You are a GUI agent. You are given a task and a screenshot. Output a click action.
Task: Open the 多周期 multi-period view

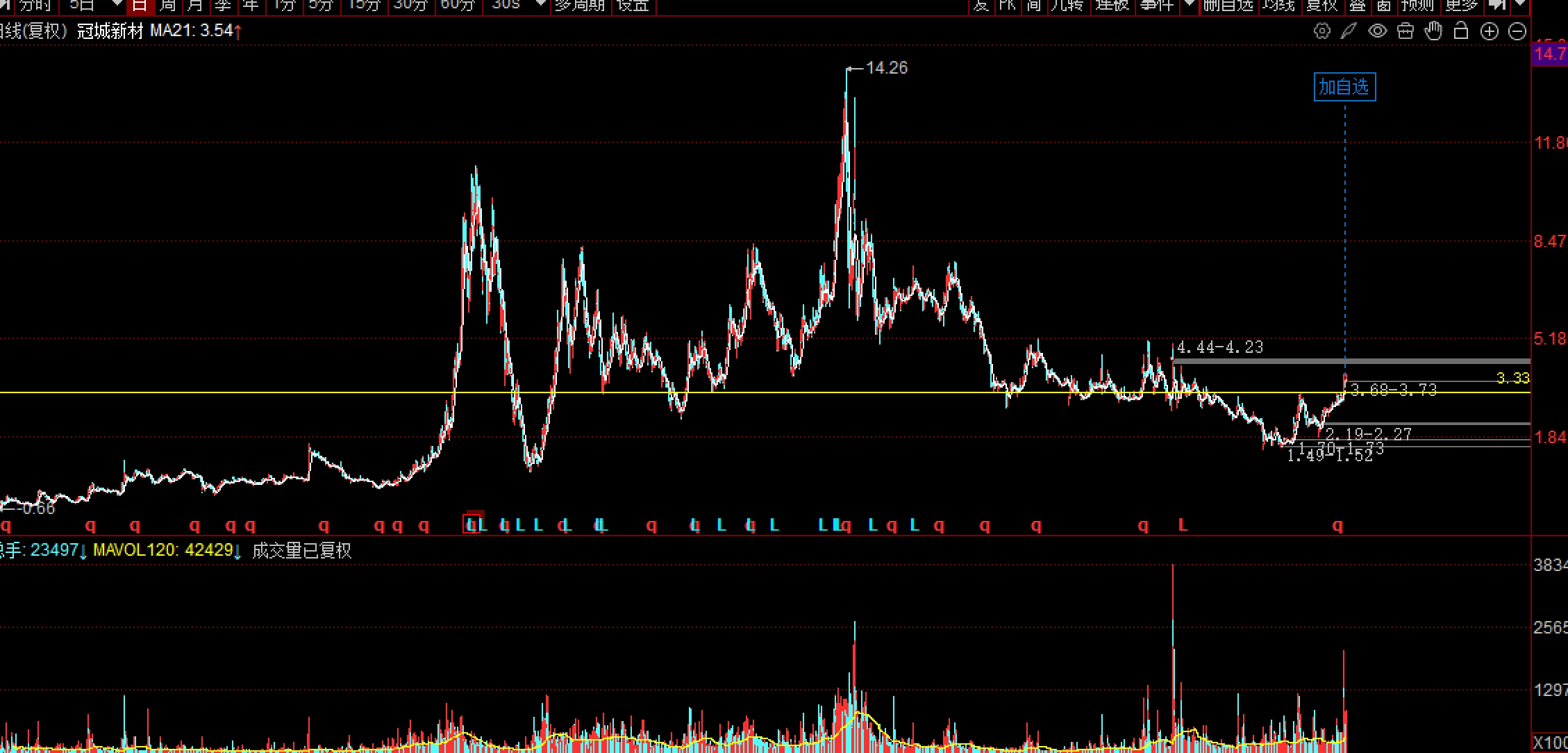(x=580, y=5)
